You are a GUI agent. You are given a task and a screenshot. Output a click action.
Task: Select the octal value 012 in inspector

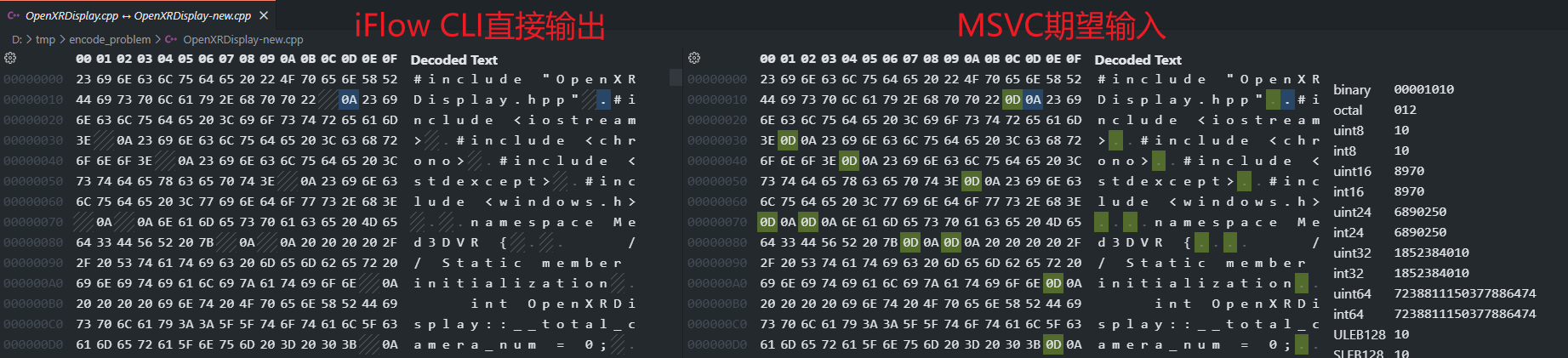(x=1405, y=110)
